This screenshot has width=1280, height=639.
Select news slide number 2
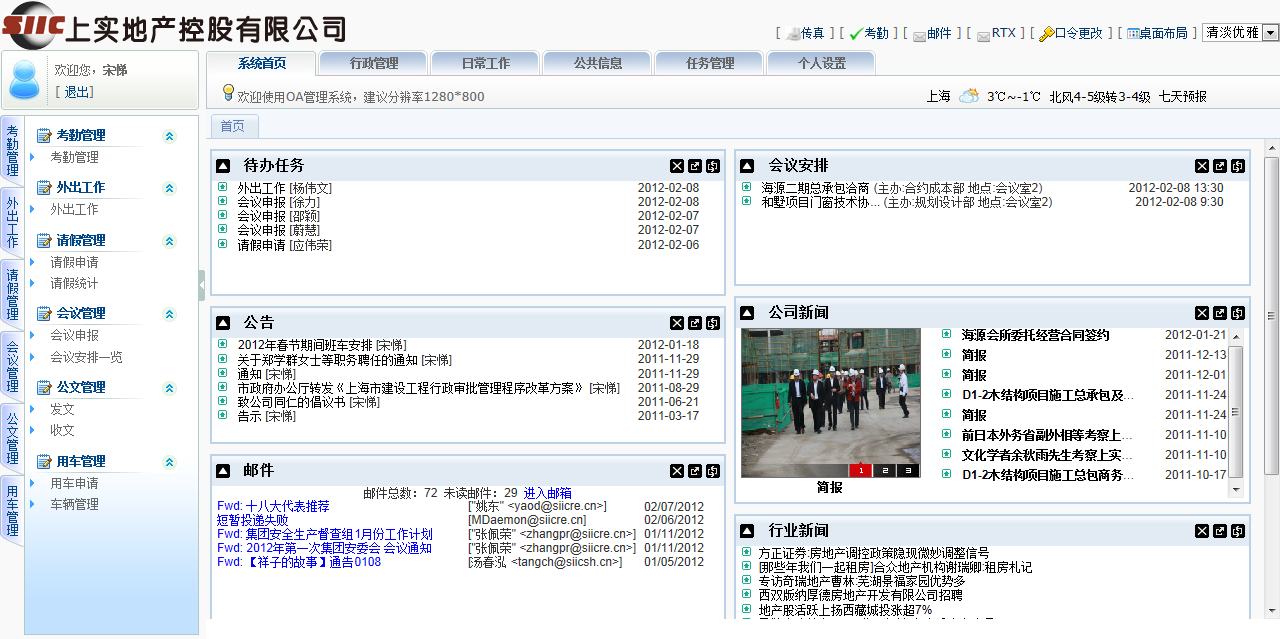pyautogui.click(x=884, y=471)
